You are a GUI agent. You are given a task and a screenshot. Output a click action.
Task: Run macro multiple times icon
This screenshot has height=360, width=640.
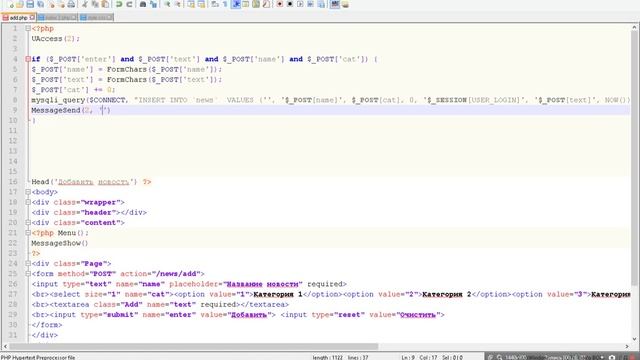(x=311, y=4)
